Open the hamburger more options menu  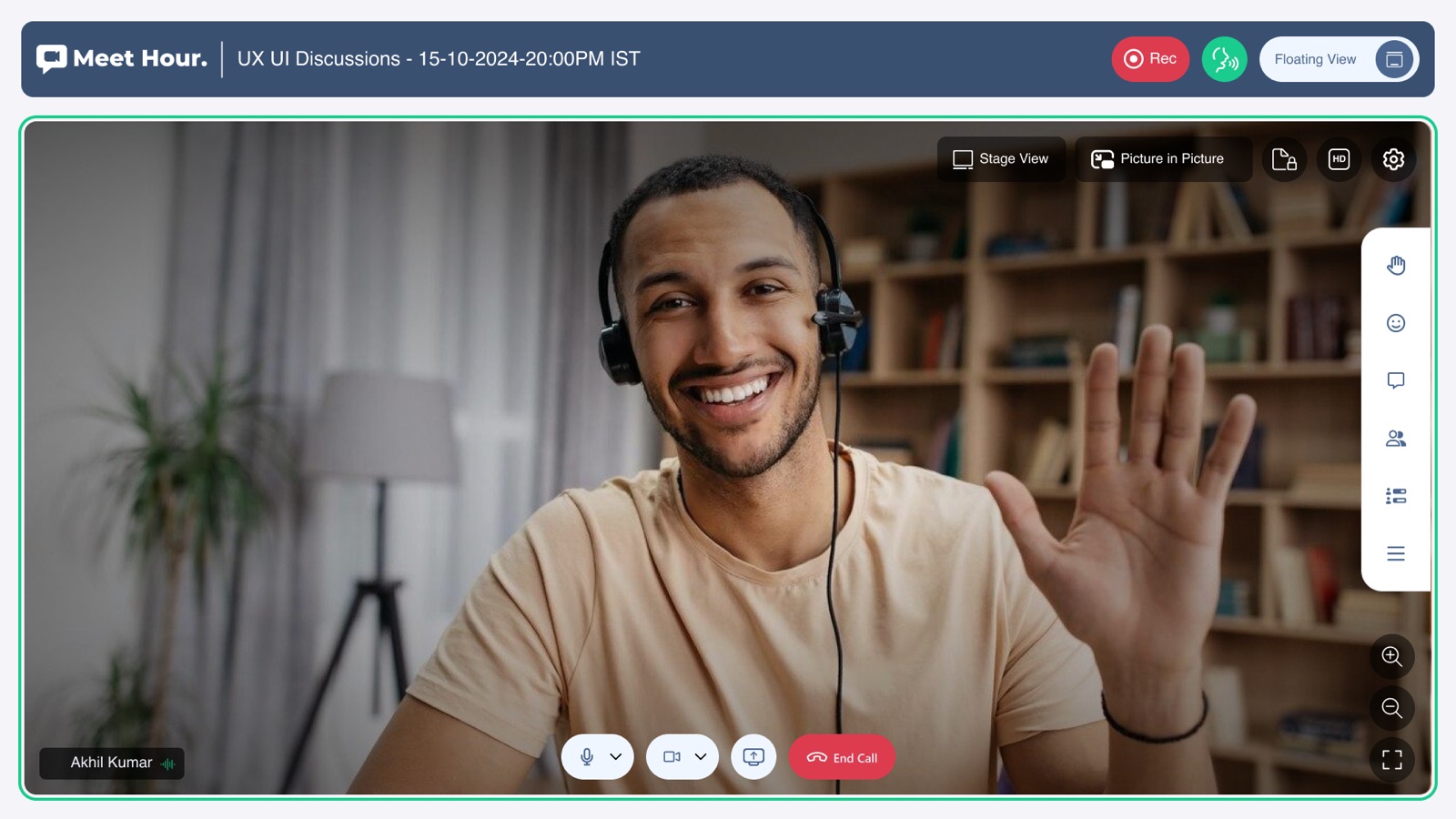coord(1396,553)
